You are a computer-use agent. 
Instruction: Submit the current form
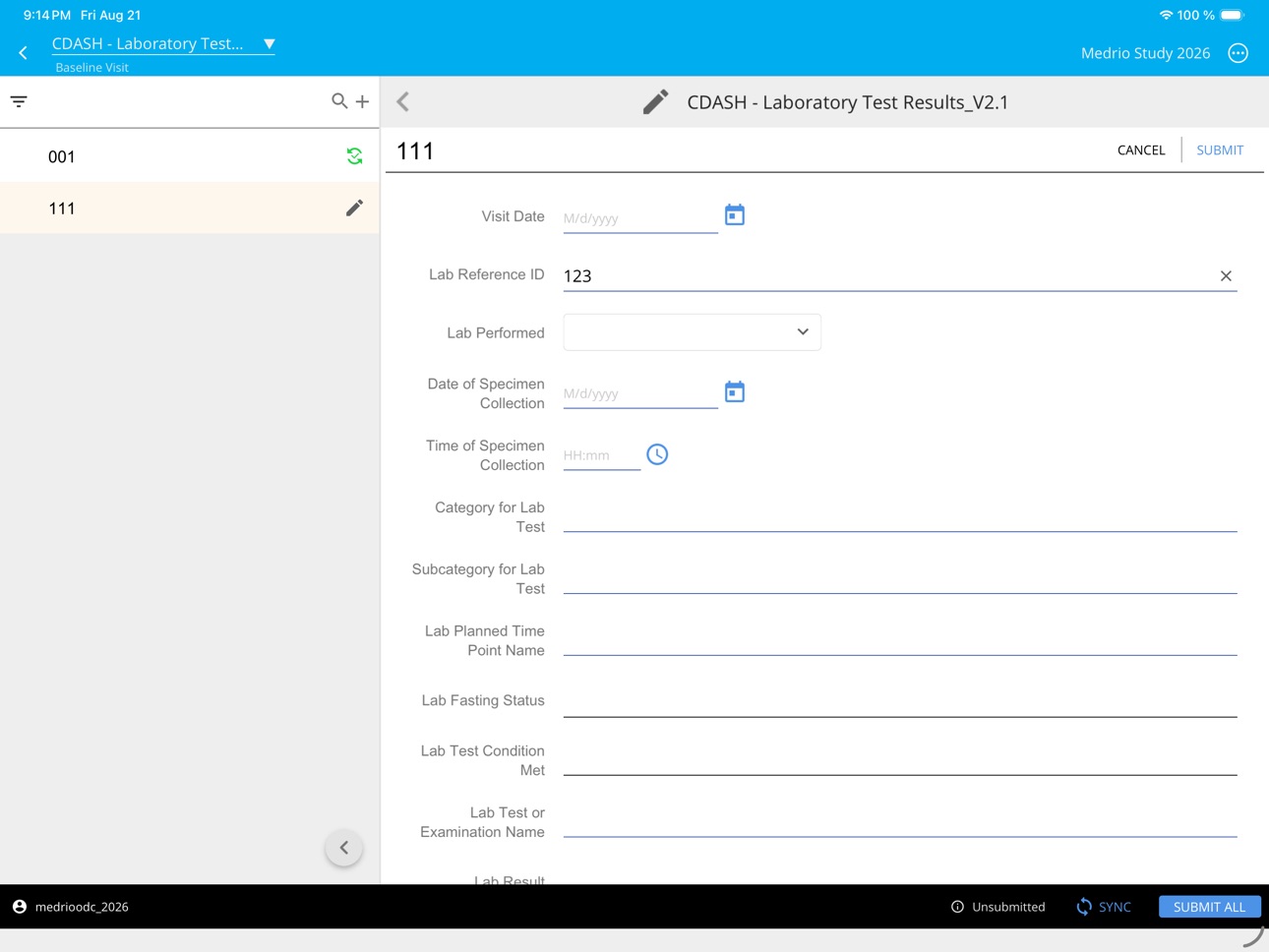coord(1220,150)
